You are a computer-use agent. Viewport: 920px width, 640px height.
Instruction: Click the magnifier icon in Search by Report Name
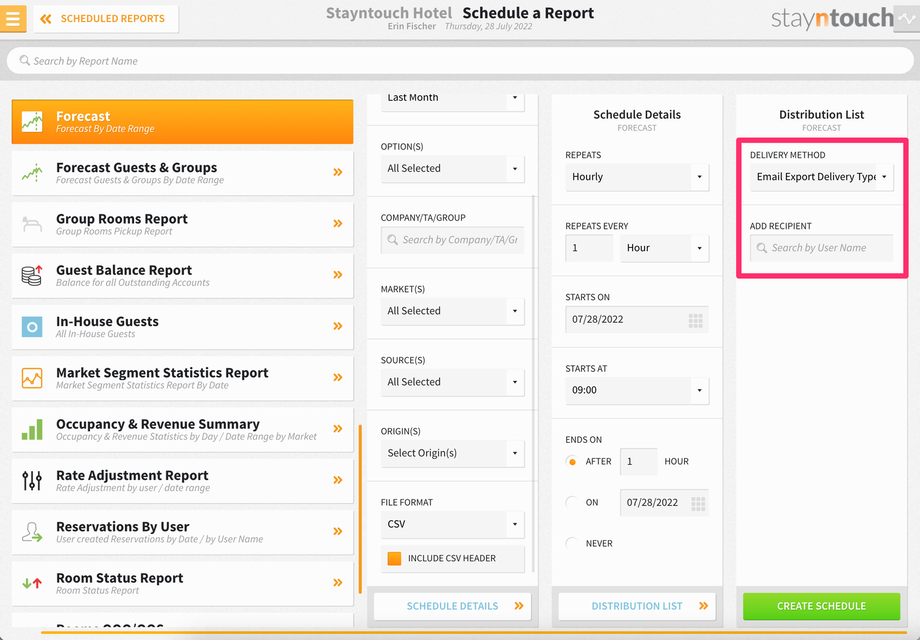click(25, 60)
